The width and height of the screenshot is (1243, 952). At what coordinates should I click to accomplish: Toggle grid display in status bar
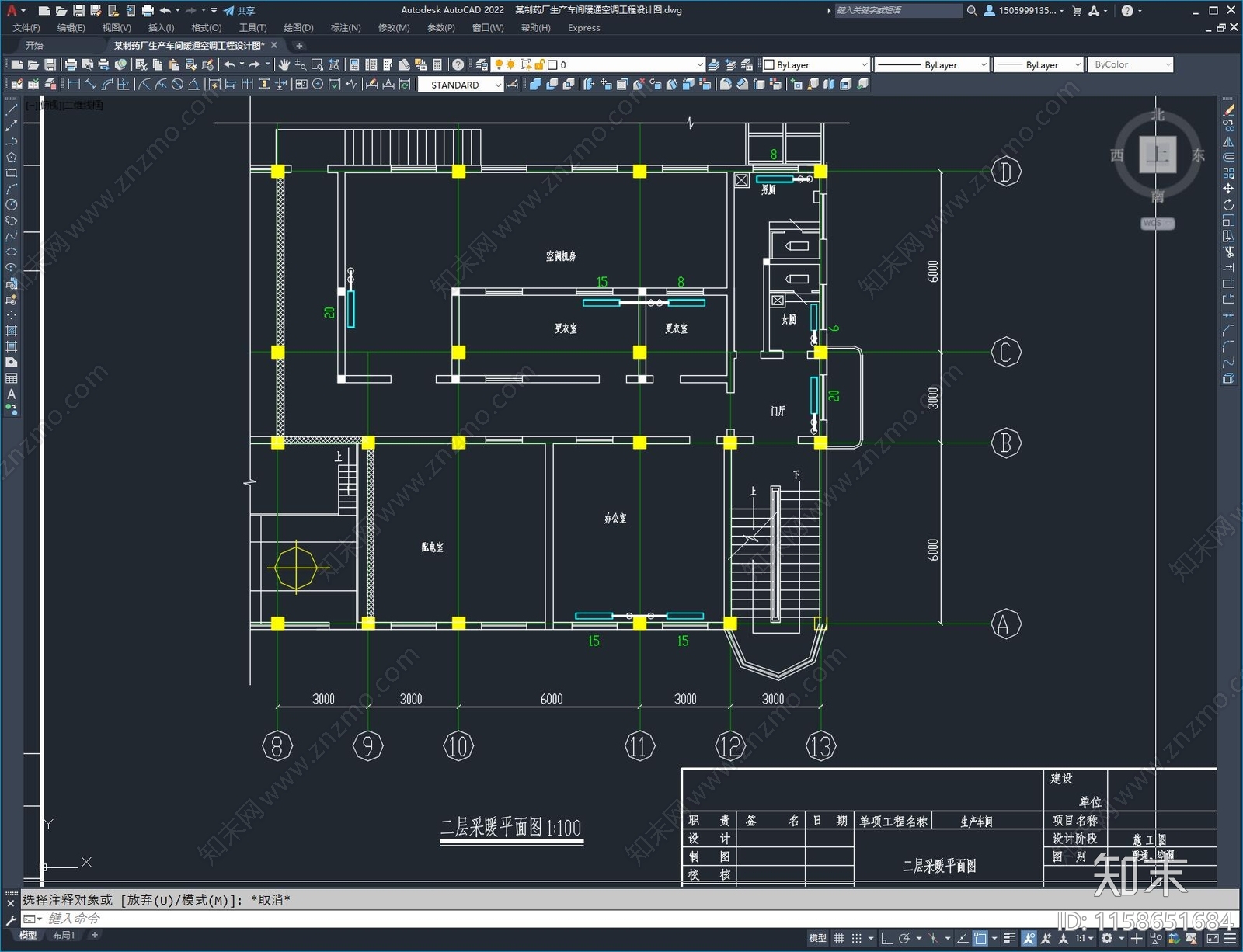[839, 938]
